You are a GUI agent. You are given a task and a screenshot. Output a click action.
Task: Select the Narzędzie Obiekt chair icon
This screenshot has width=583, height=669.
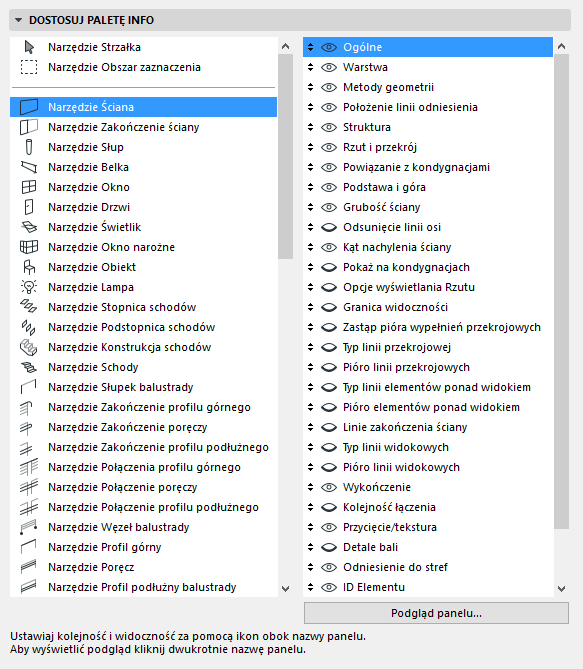(x=29, y=267)
